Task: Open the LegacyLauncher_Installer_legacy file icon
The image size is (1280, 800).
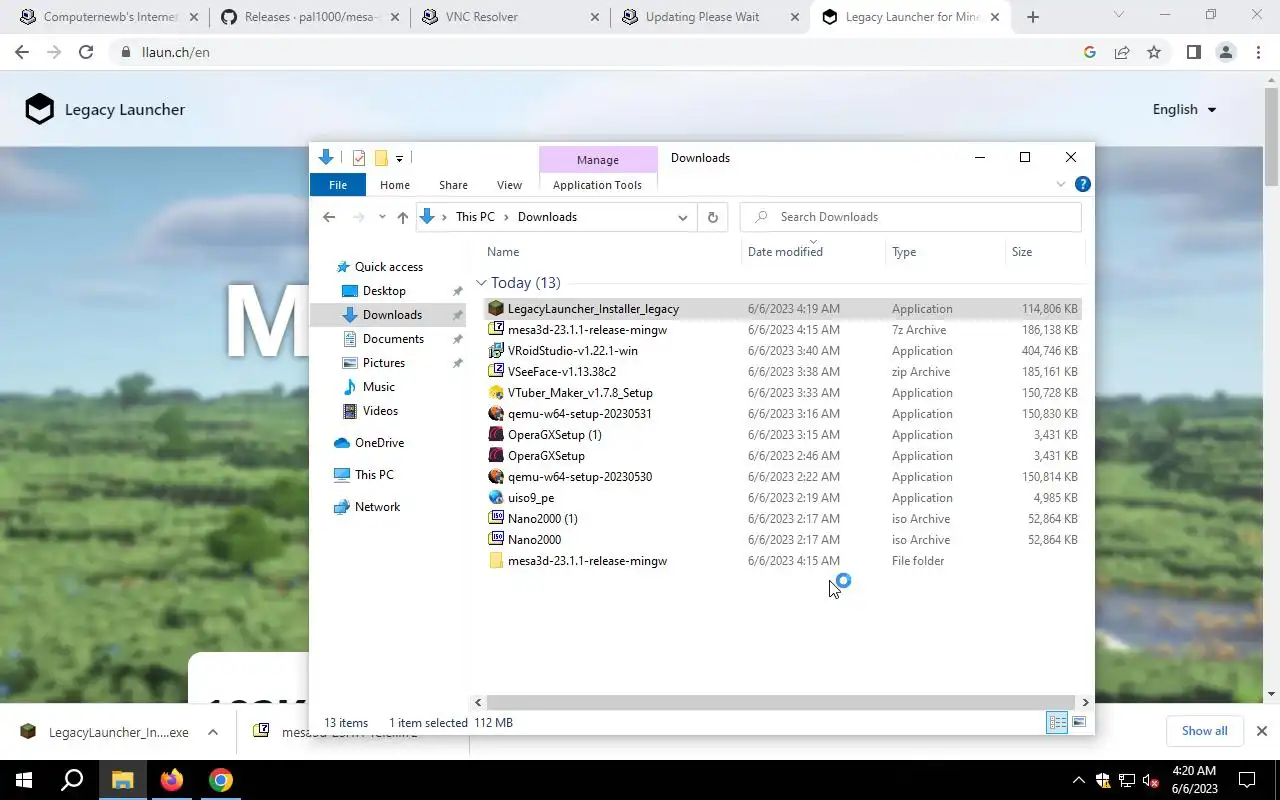Action: [495, 309]
